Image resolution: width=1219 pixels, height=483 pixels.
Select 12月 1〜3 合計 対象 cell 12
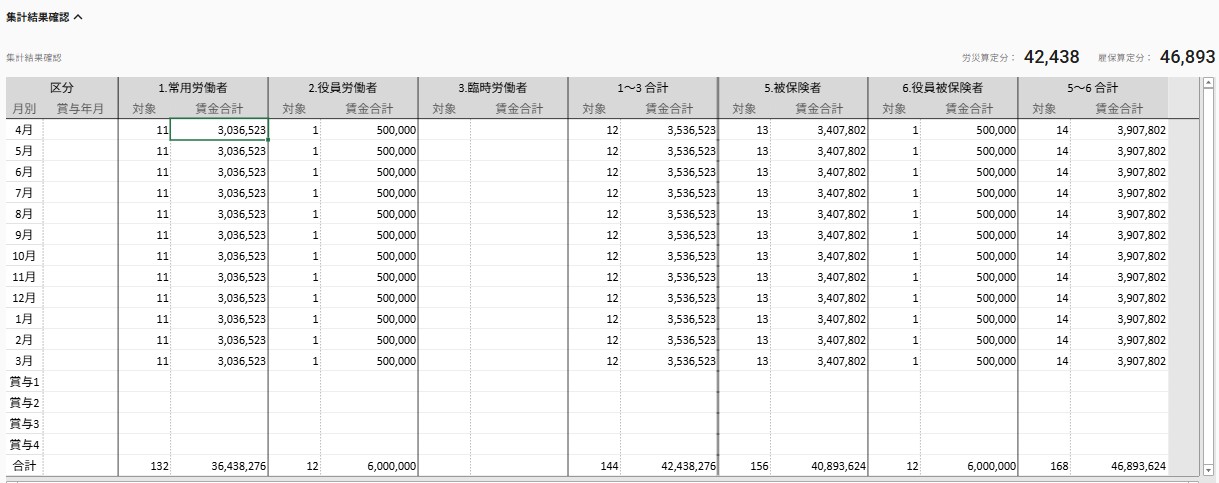pos(595,298)
